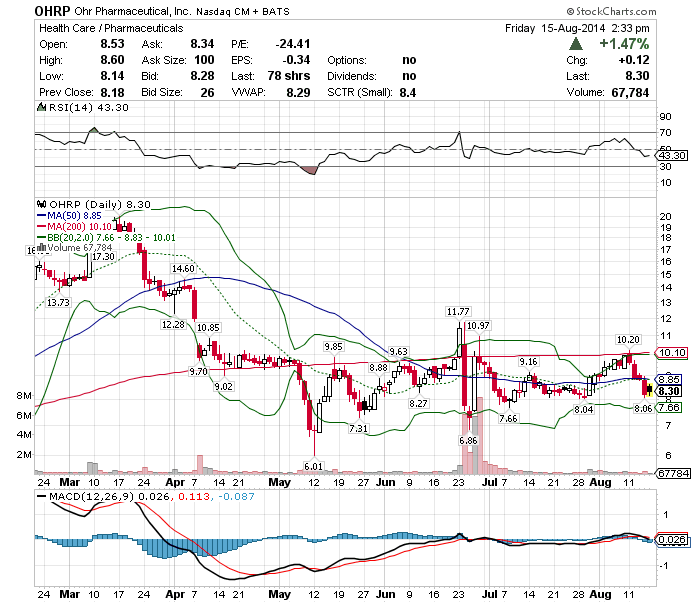Click the candlestick icon beside OHRP (Daily)
The image size is (700, 603).
(x=42, y=204)
